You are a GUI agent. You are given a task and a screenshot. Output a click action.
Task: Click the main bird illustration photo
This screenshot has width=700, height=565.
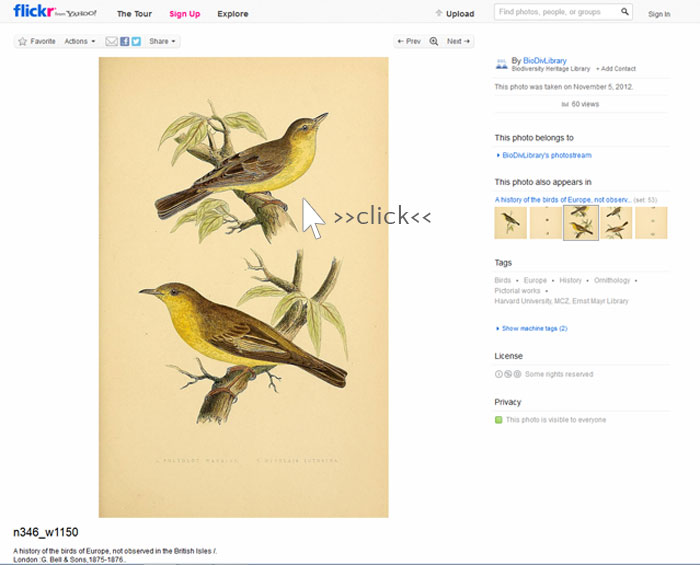[x=244, y=287]
